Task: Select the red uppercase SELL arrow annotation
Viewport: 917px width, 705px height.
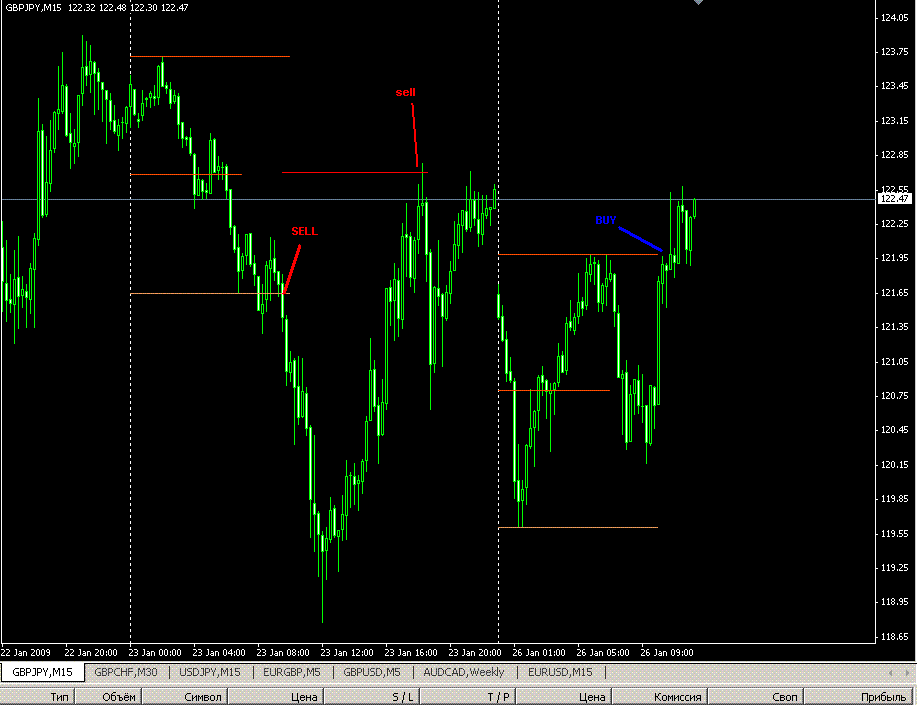Action: tap(304, 231)
